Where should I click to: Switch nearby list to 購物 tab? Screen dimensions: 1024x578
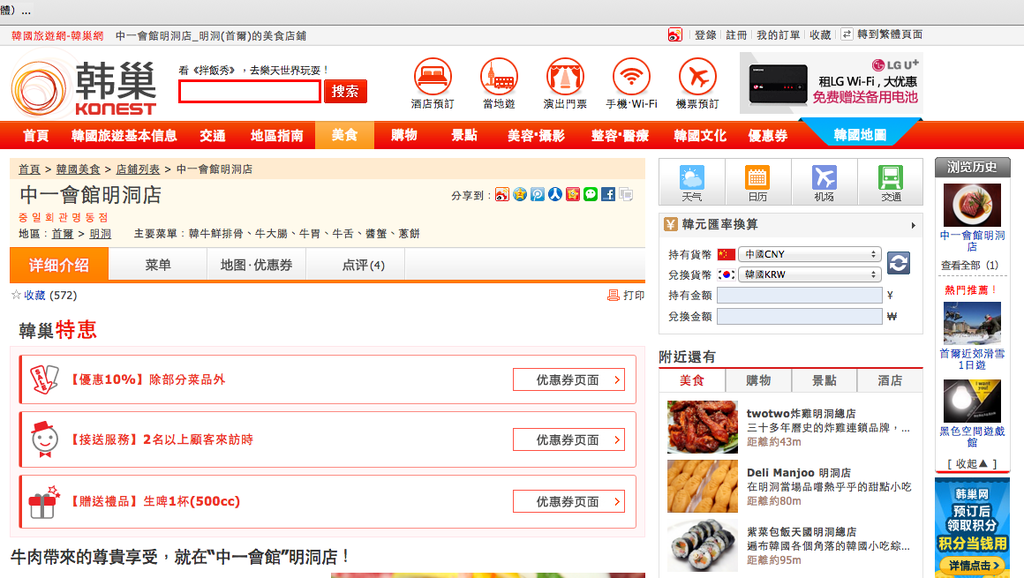point(758,380)
